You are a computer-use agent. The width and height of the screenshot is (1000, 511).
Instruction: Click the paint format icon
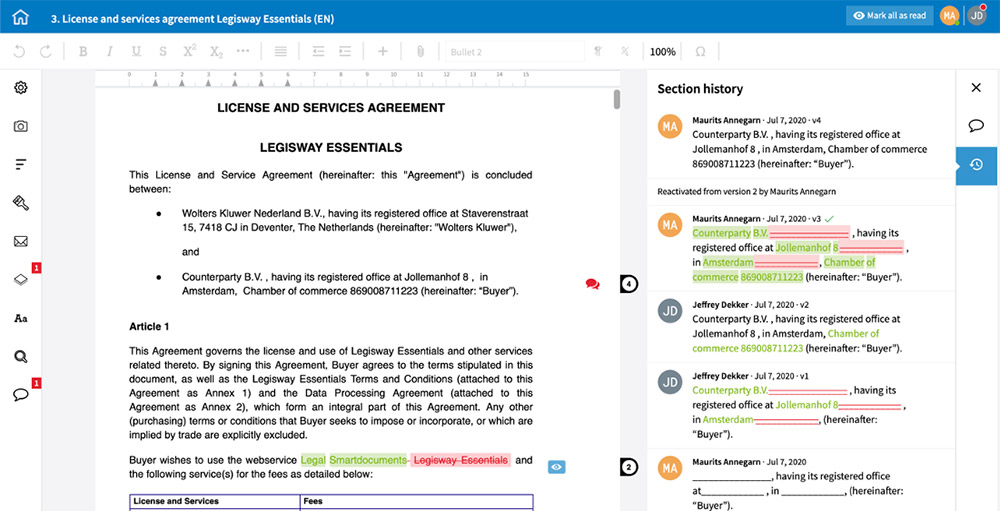(598, 52)
